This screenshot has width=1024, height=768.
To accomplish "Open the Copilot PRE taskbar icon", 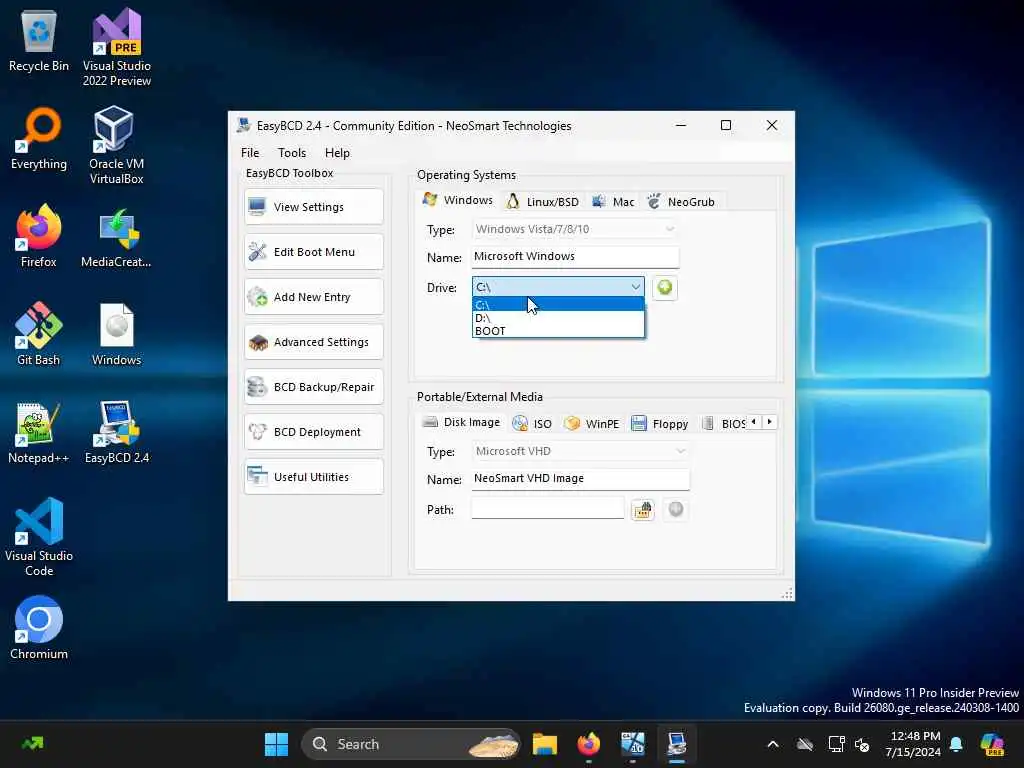I will tap(993, 744).
